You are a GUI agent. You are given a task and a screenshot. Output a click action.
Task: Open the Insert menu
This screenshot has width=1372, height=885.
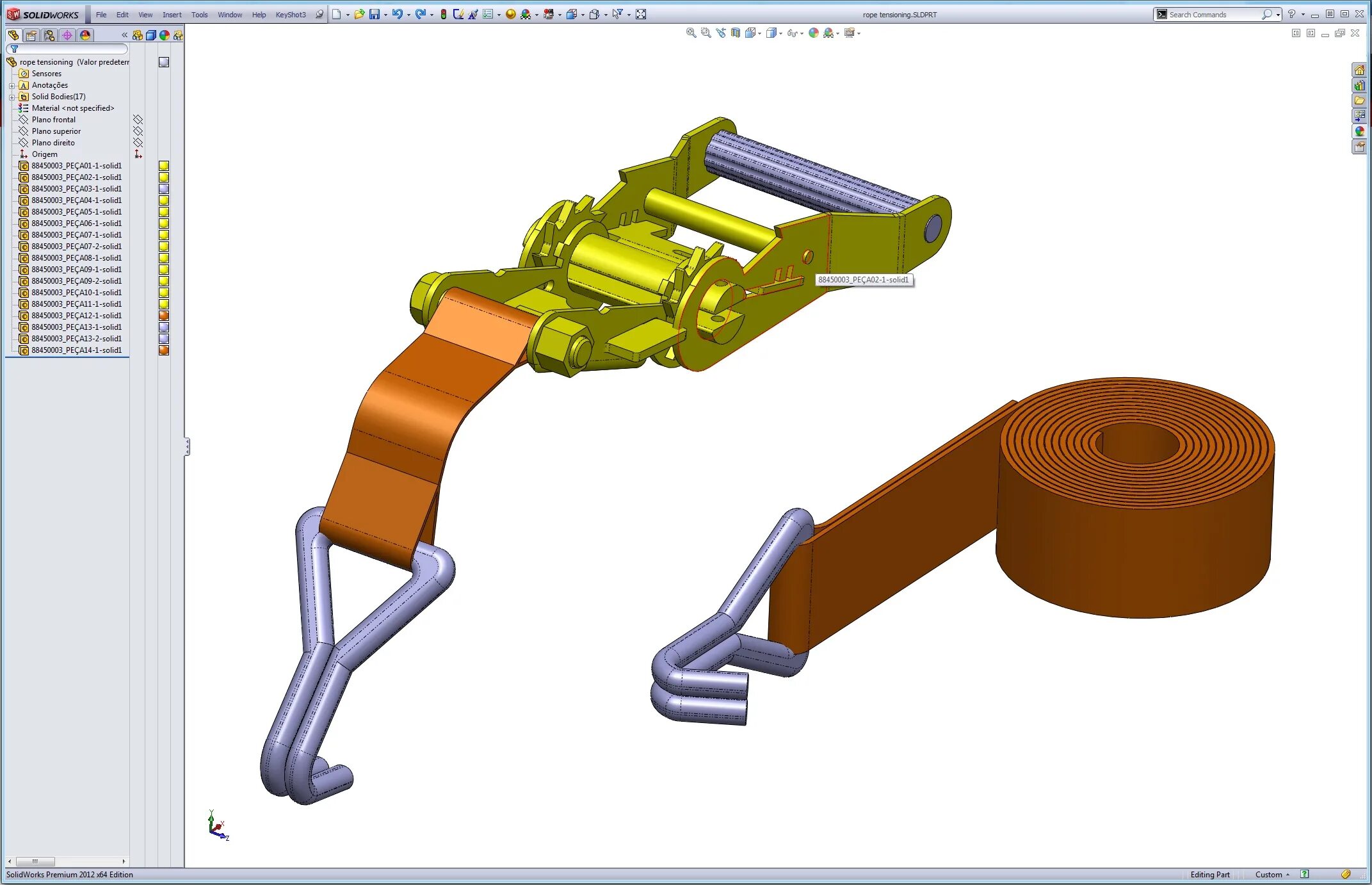click(x=172, y=15)
